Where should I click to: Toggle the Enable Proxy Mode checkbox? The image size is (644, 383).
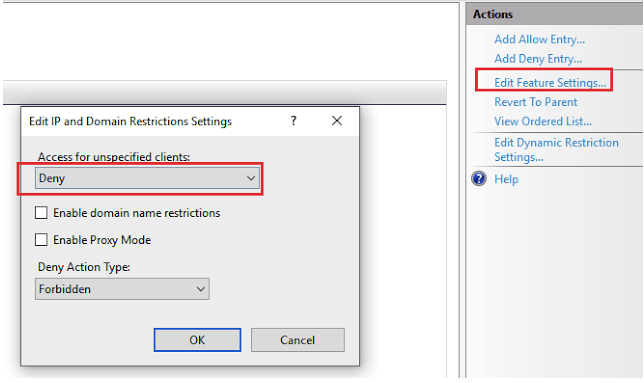click(41, 239)
